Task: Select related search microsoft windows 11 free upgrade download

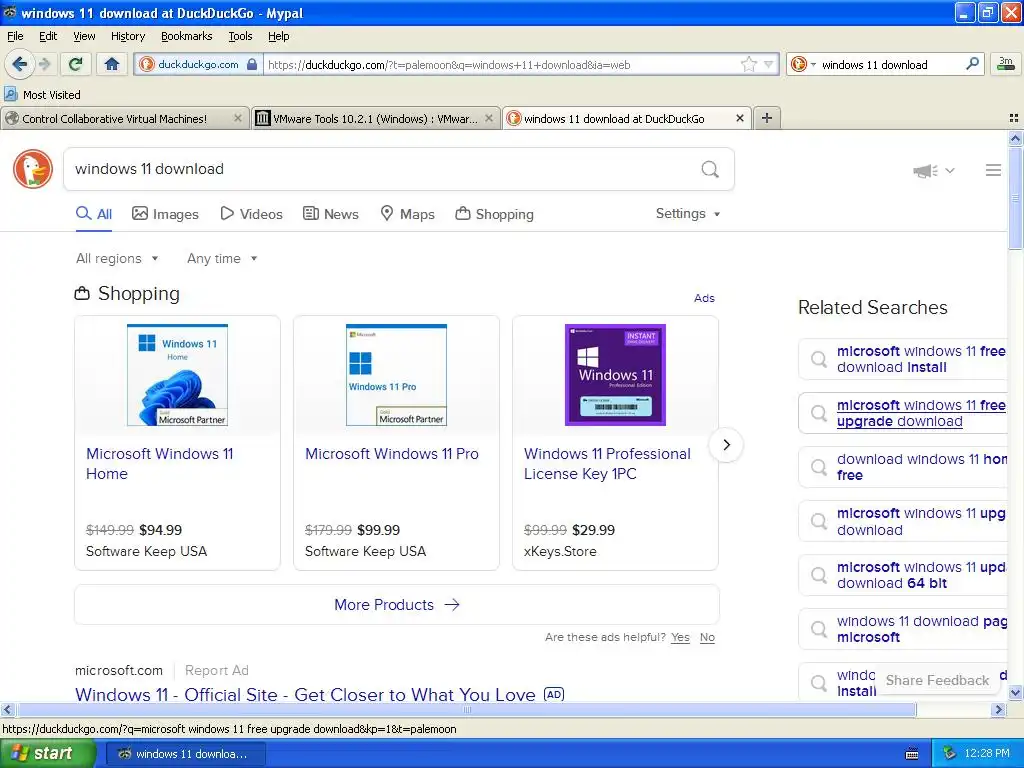Action: point(904,413)
